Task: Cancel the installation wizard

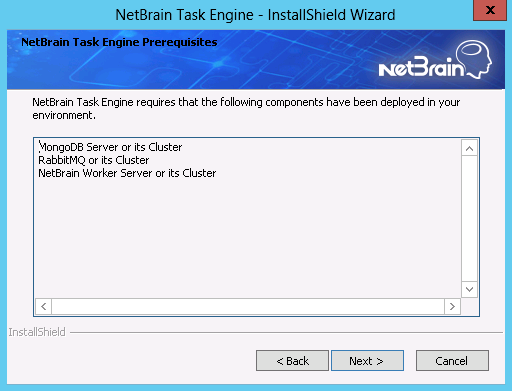Action: [x=452, y=360]
